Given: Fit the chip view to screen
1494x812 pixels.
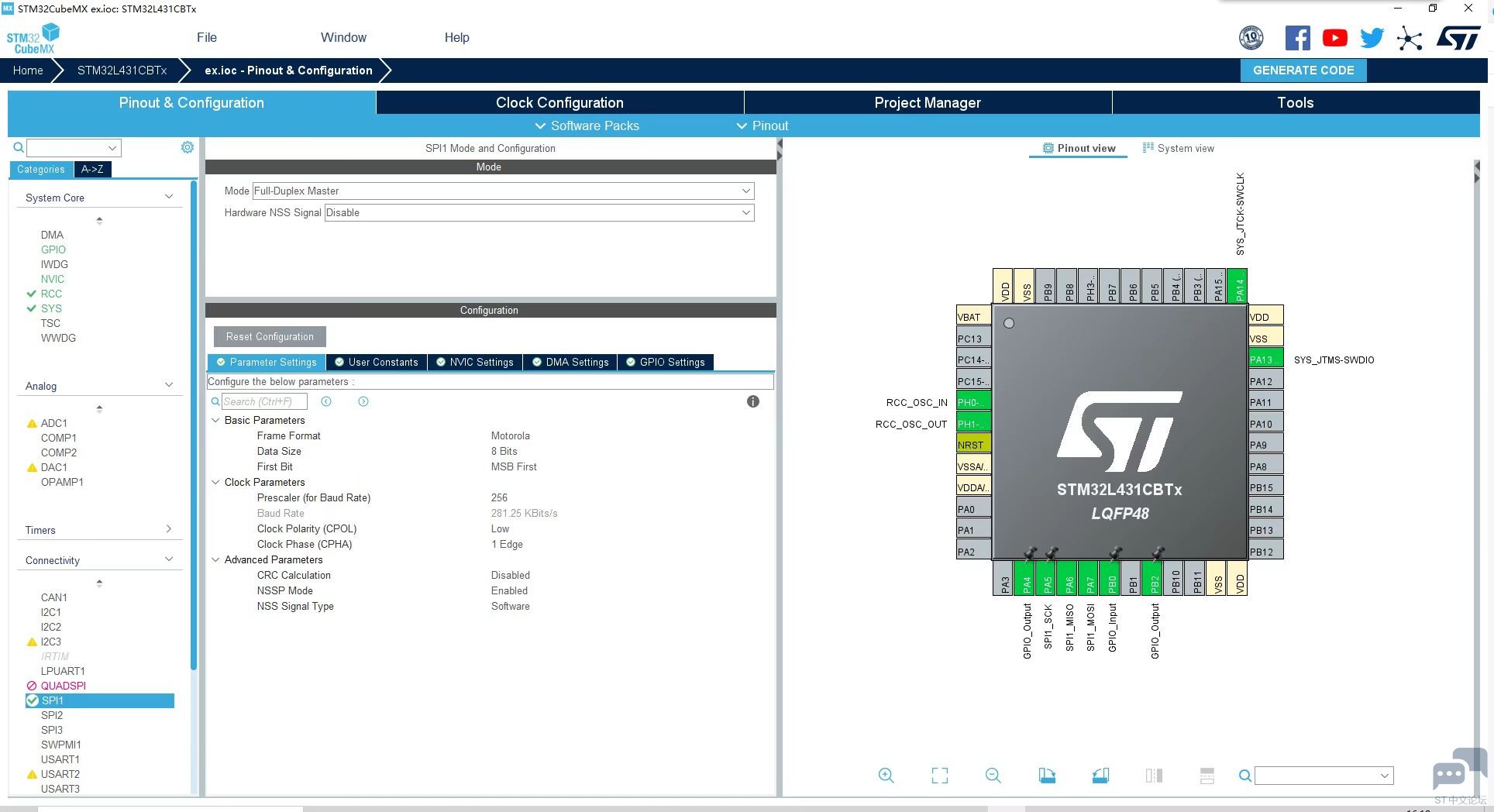Looking at the screenshot, I should click(x=940, y=776).
